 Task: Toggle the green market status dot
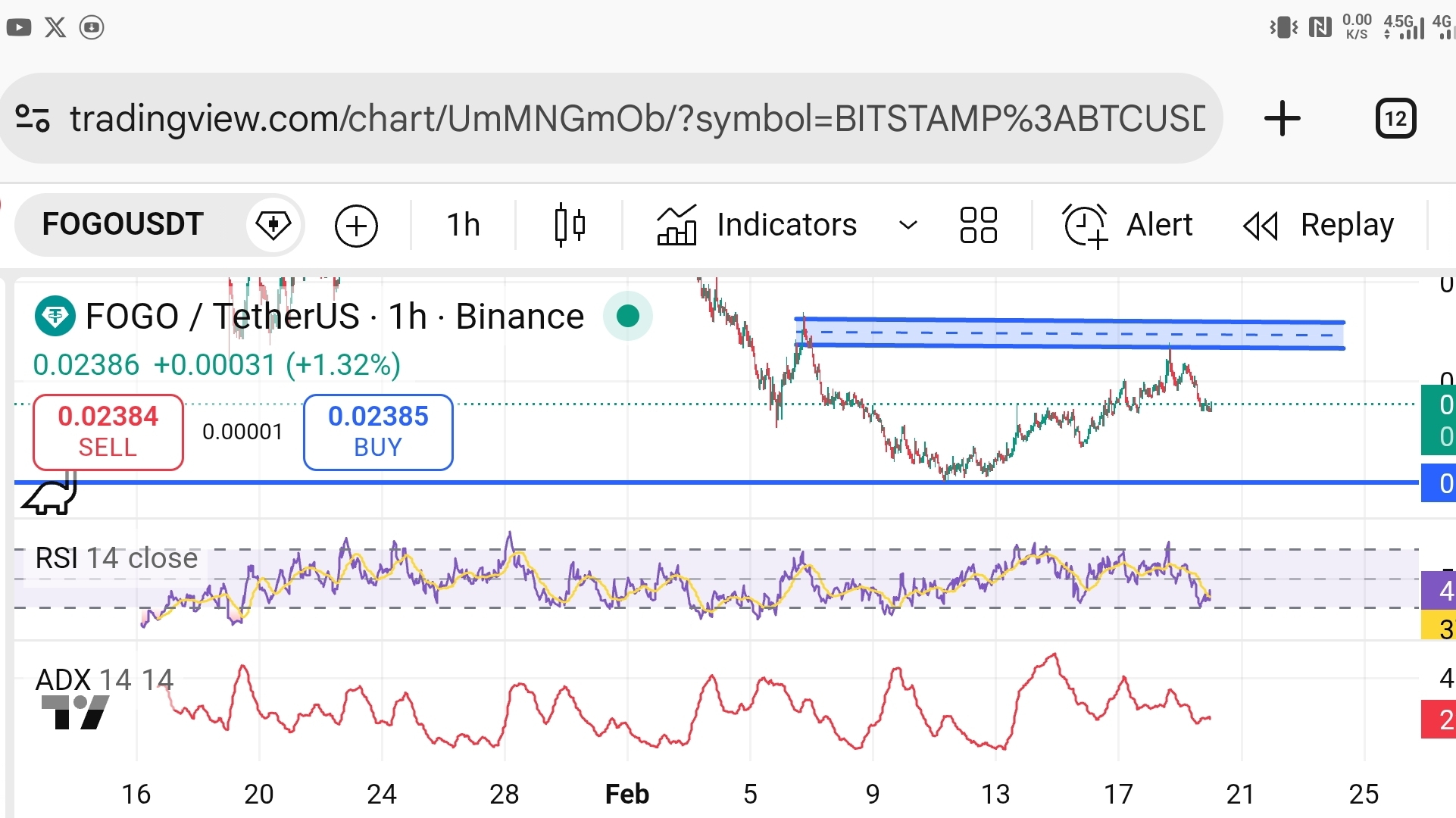tap(627, 316)
